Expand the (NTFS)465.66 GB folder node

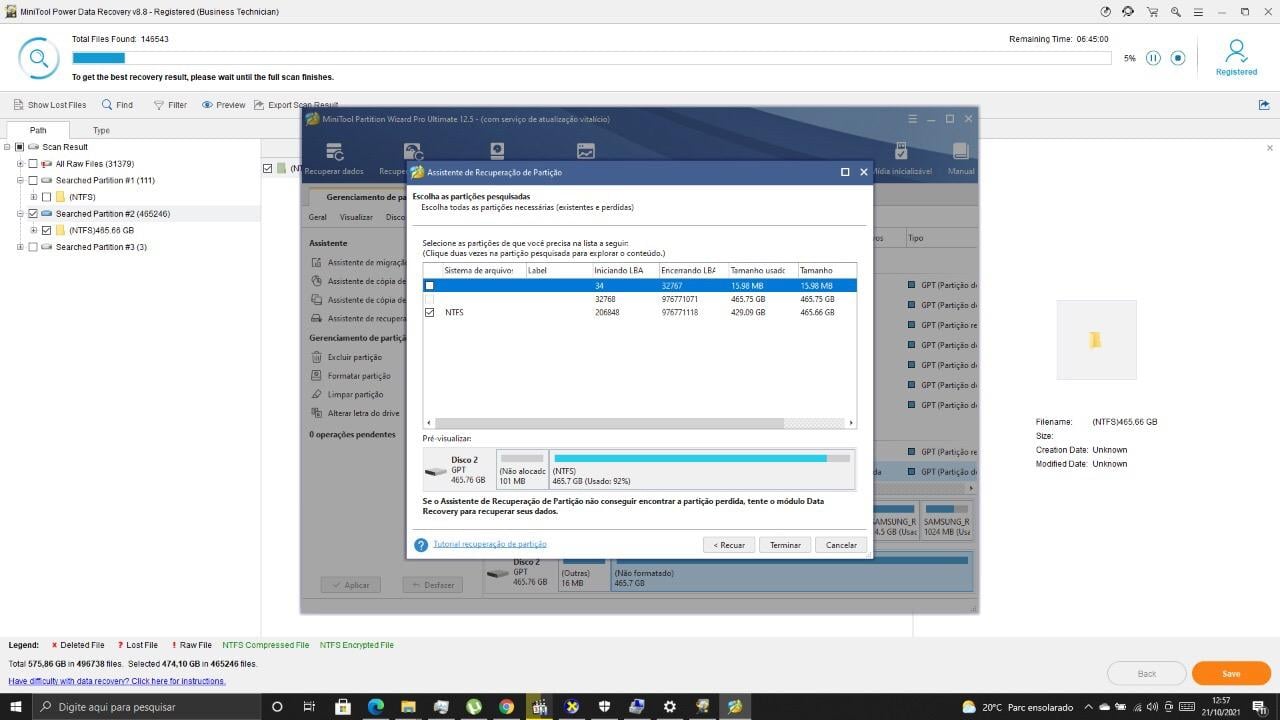pyautogui.click(x=33, y=231)
